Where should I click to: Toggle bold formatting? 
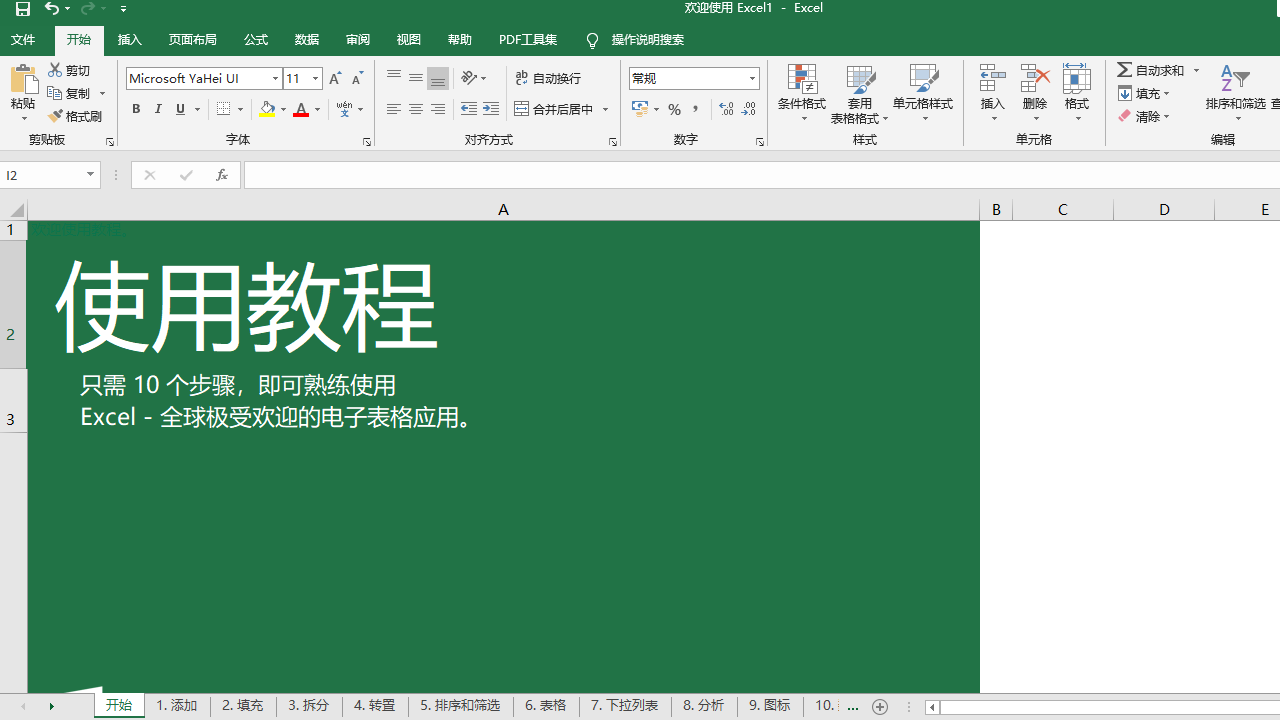point(136,109)
